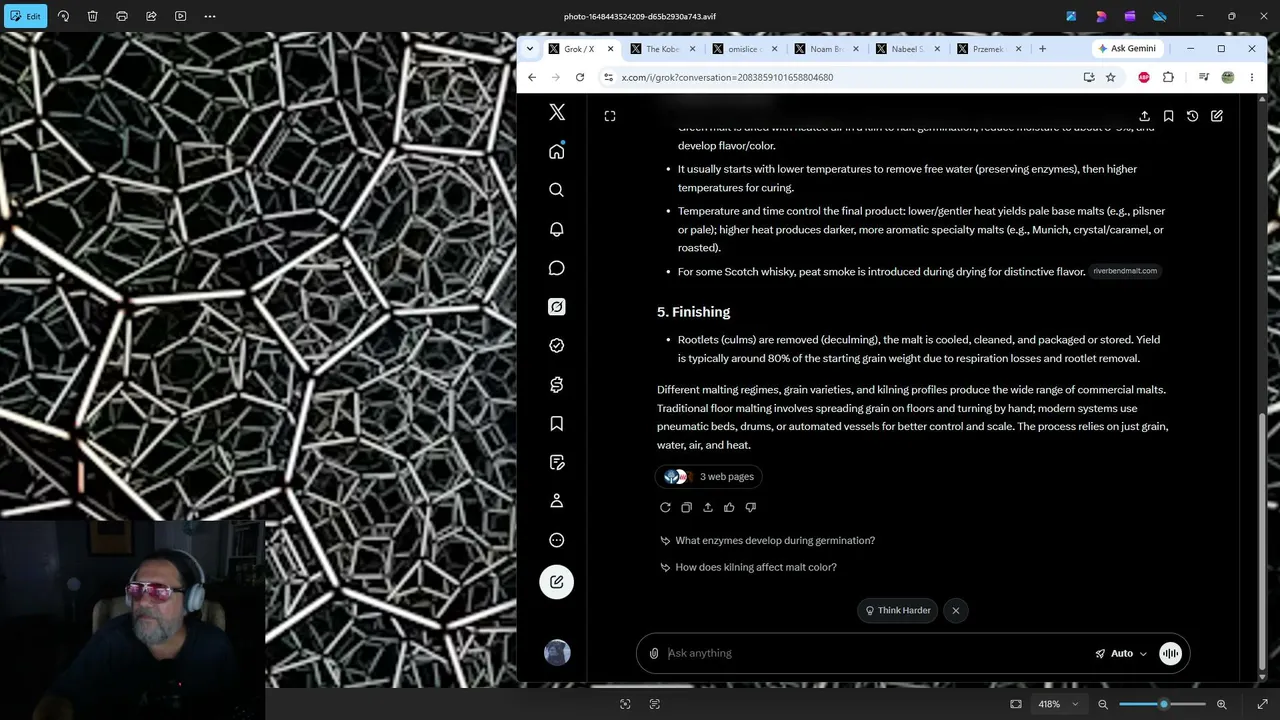The width and height of the screenshot is (1280, 720).
Task: Print the photo from Photos toolbar
Action: point(122,16)
